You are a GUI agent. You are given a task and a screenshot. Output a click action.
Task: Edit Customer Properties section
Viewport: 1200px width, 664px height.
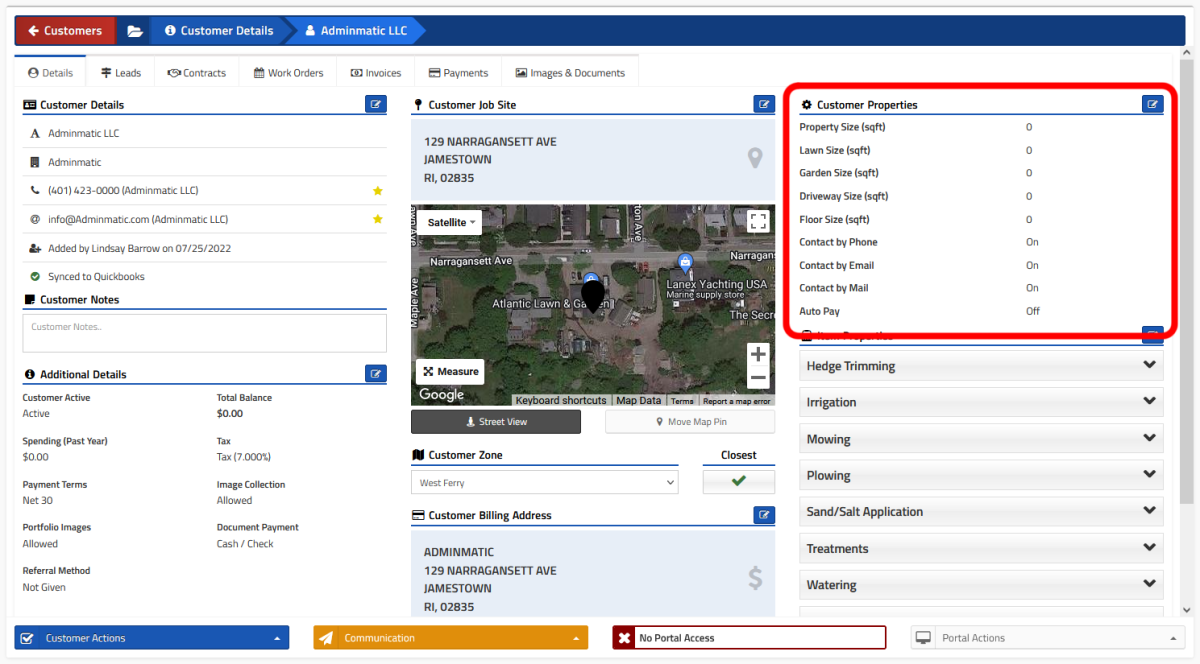1152,103
